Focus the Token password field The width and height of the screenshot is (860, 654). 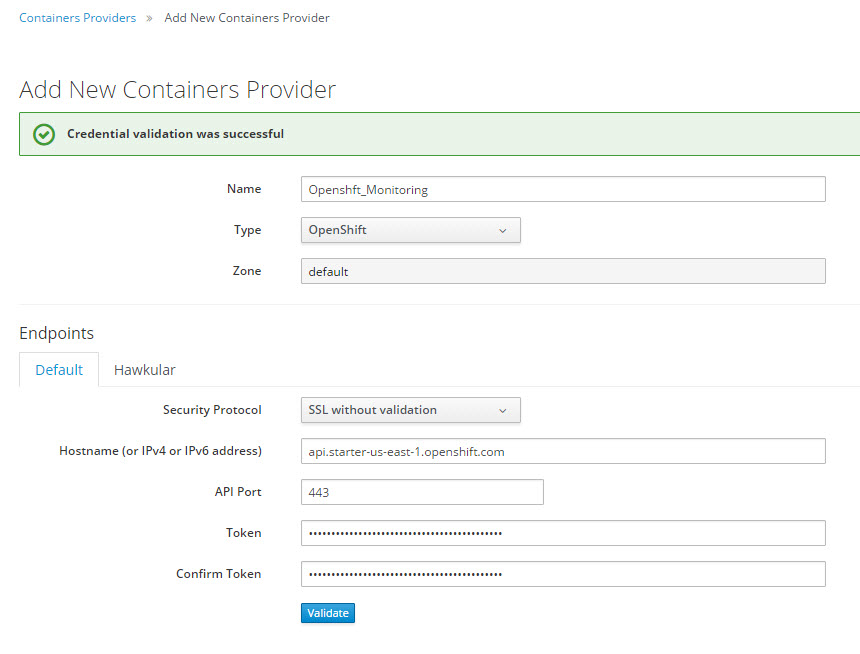coord(562,533)
